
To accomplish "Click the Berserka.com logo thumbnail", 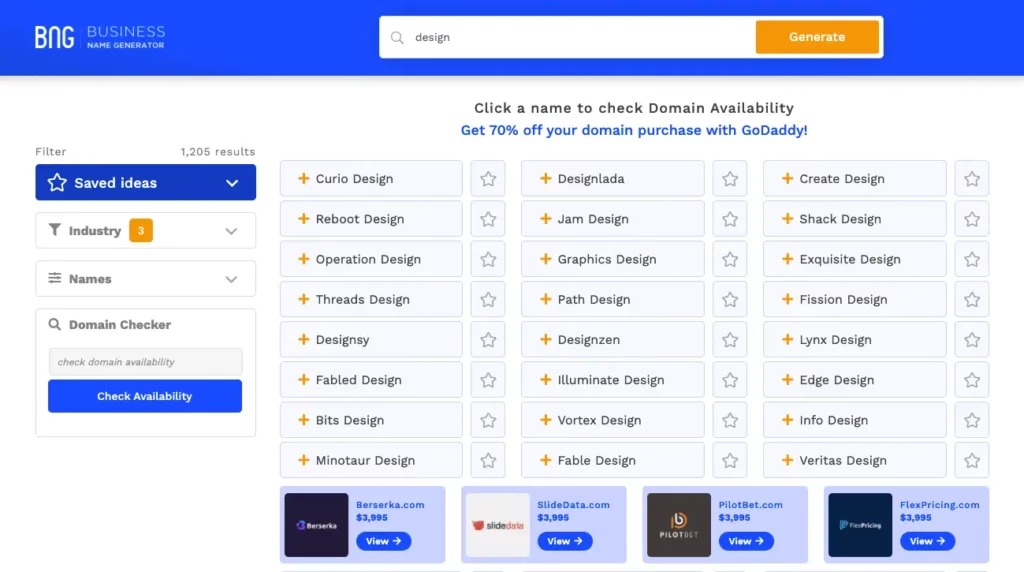I will pos(316,525).
